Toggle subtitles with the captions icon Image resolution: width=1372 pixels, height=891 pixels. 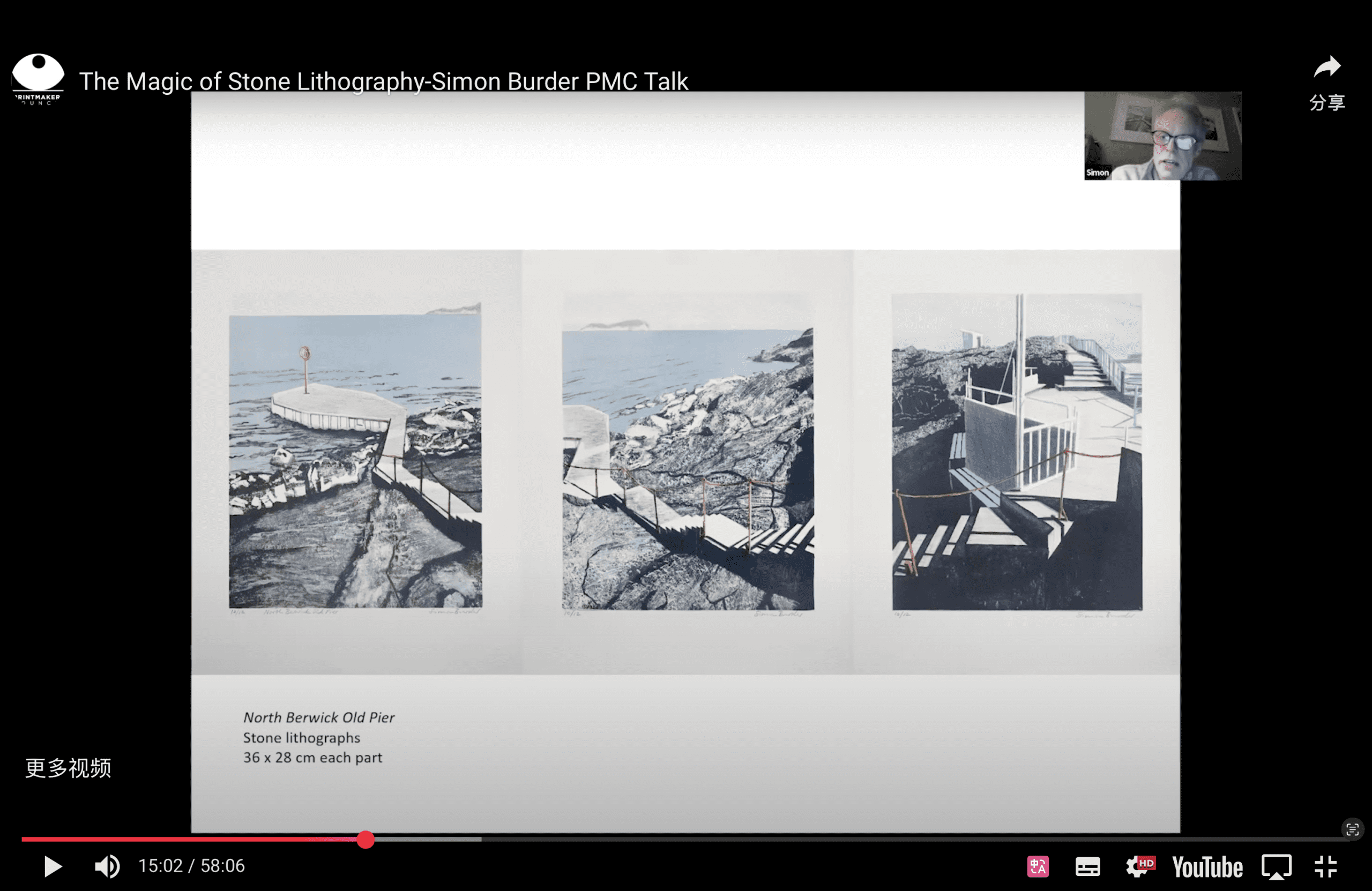(x=1087, y=867)
